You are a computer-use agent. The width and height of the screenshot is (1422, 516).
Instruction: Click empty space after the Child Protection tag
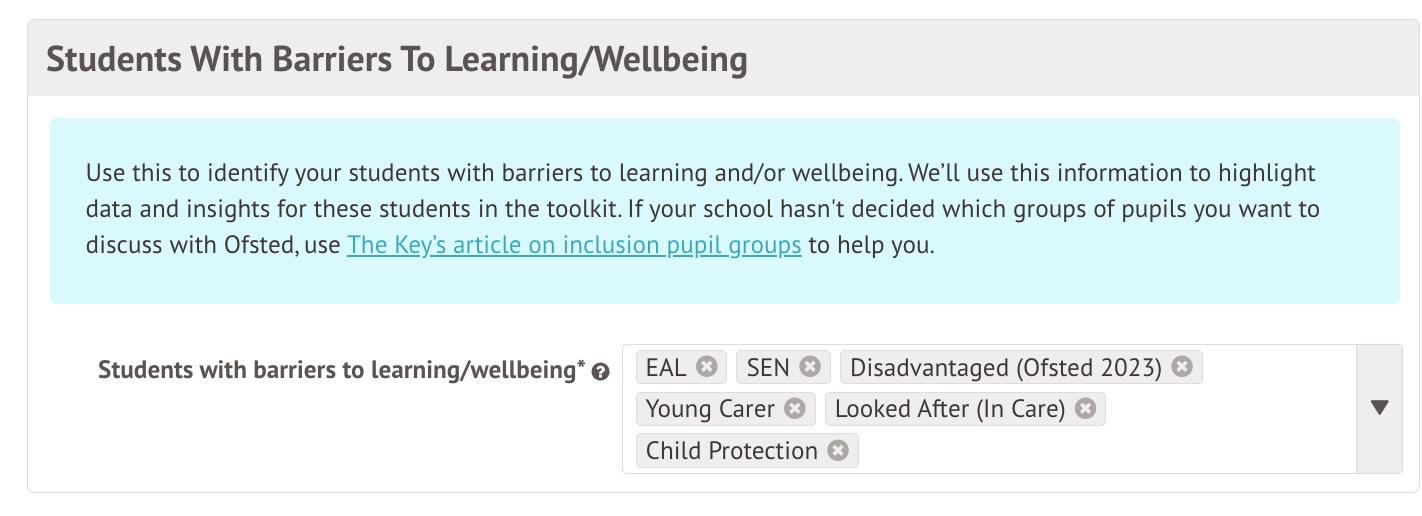[x=1100, y=451]
